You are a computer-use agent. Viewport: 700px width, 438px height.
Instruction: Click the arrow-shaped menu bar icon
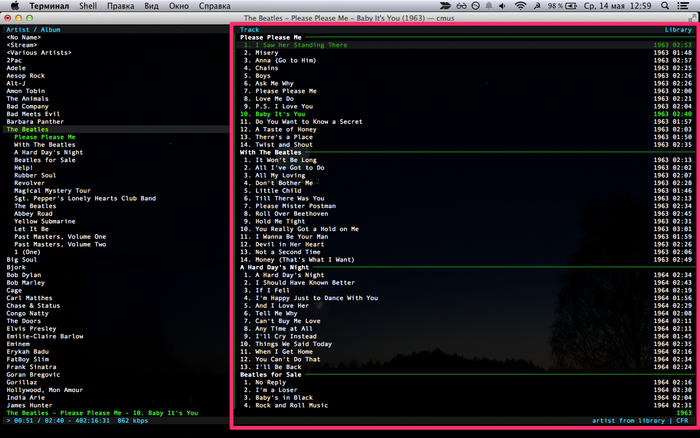445,6
